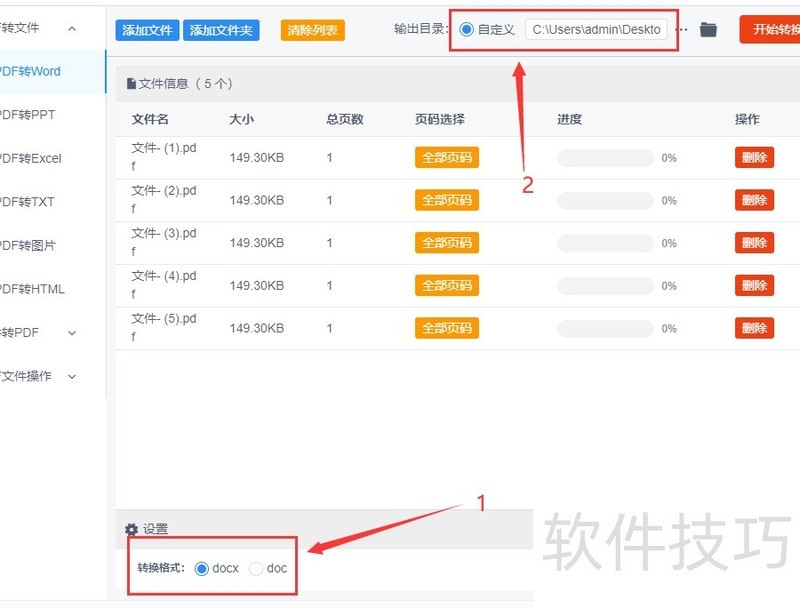
Task: Delete 文件- (3).pdf from list
Action: pyautogui.click(x=754, y=243)
